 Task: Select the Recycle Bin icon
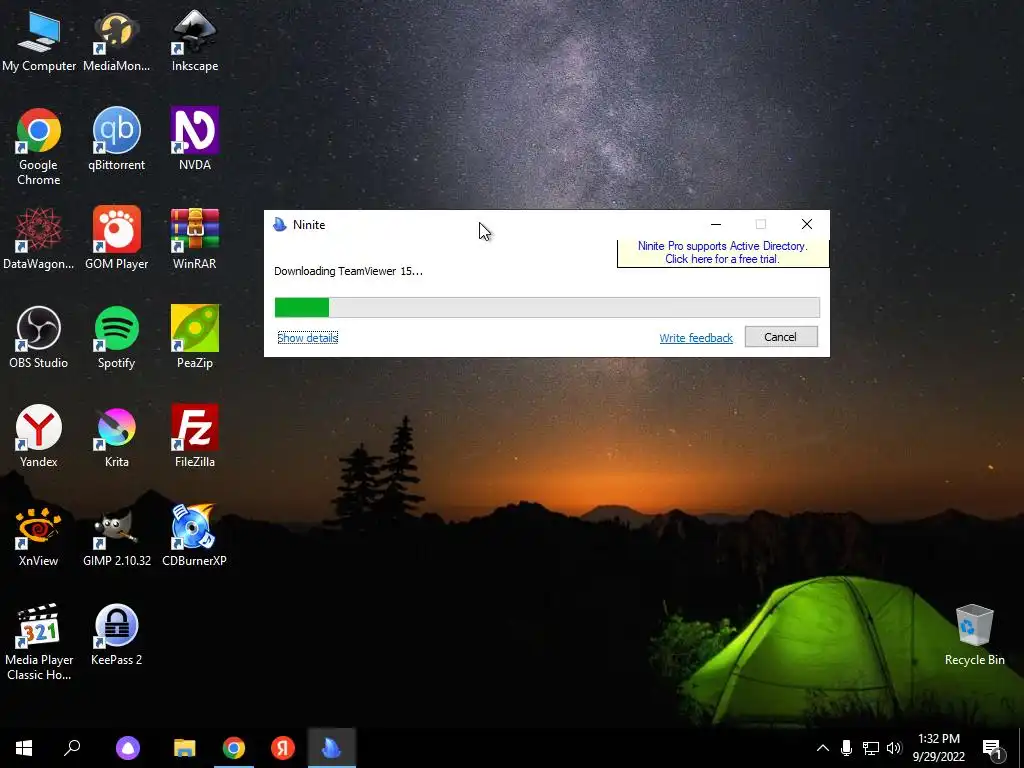pos(974,635)
